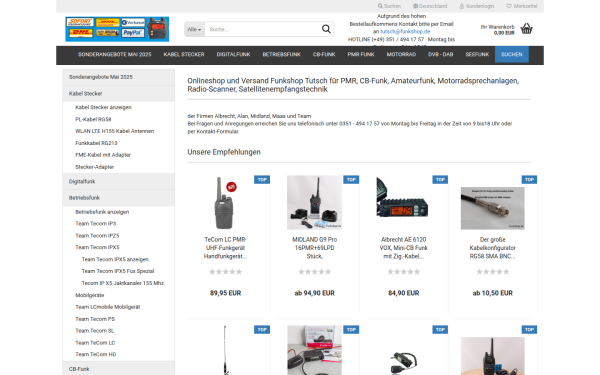Open PL-Kabel RG58 sidebar link

(93, 119)
